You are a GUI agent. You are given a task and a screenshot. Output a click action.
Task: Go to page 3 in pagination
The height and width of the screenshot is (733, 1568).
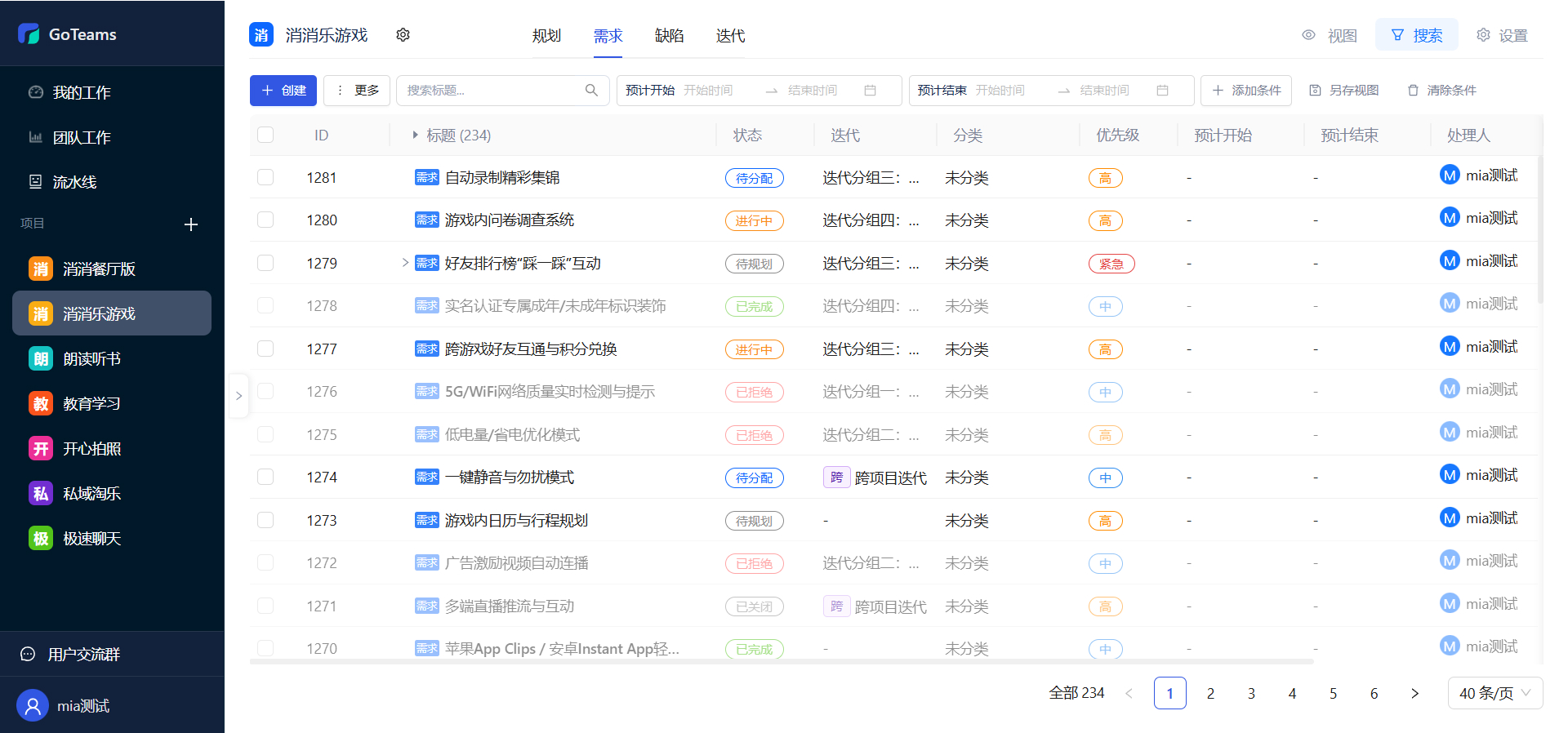pos(1251,693)
